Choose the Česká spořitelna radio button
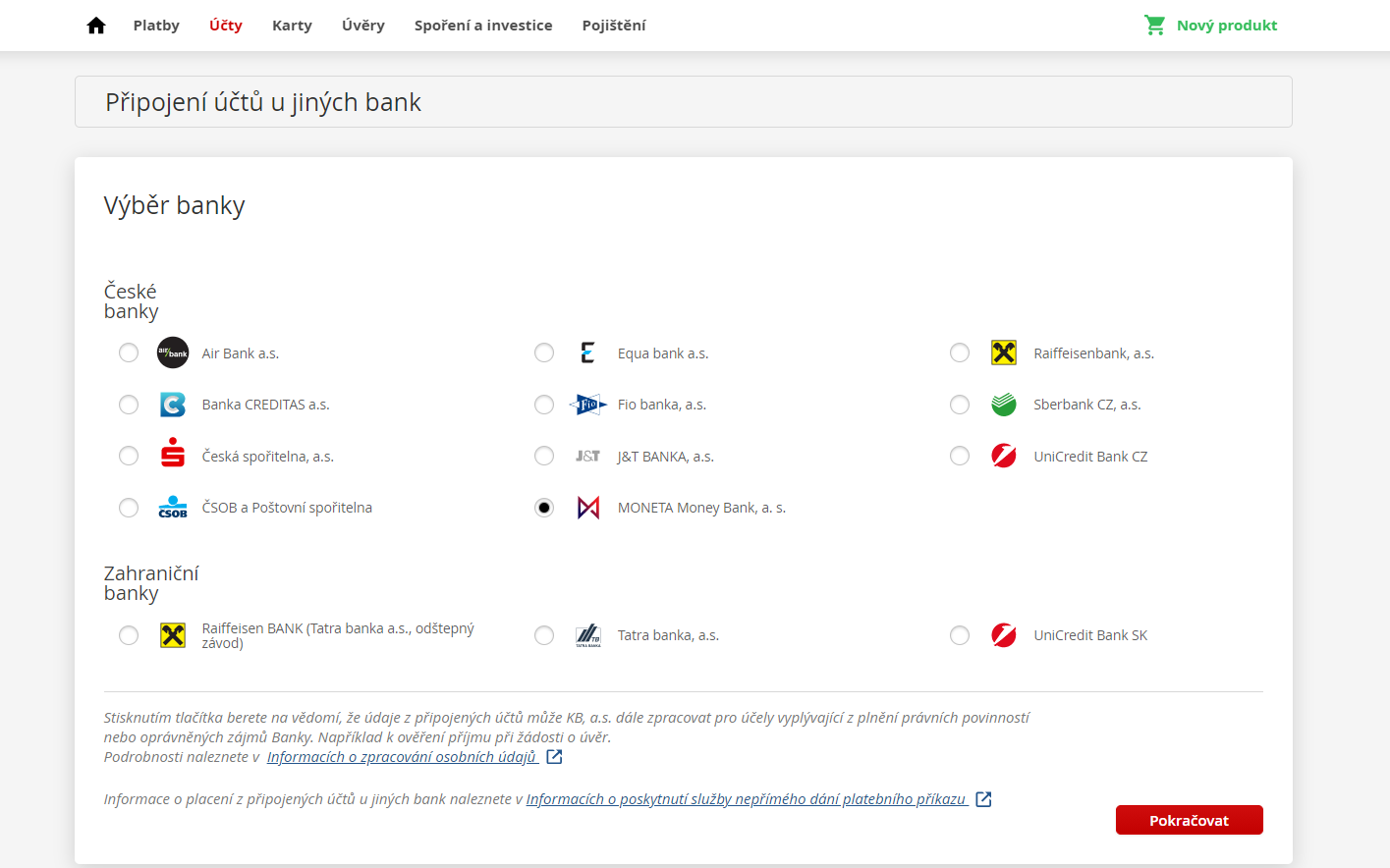This screenshot has width=1390, height=868. [129, 456]
